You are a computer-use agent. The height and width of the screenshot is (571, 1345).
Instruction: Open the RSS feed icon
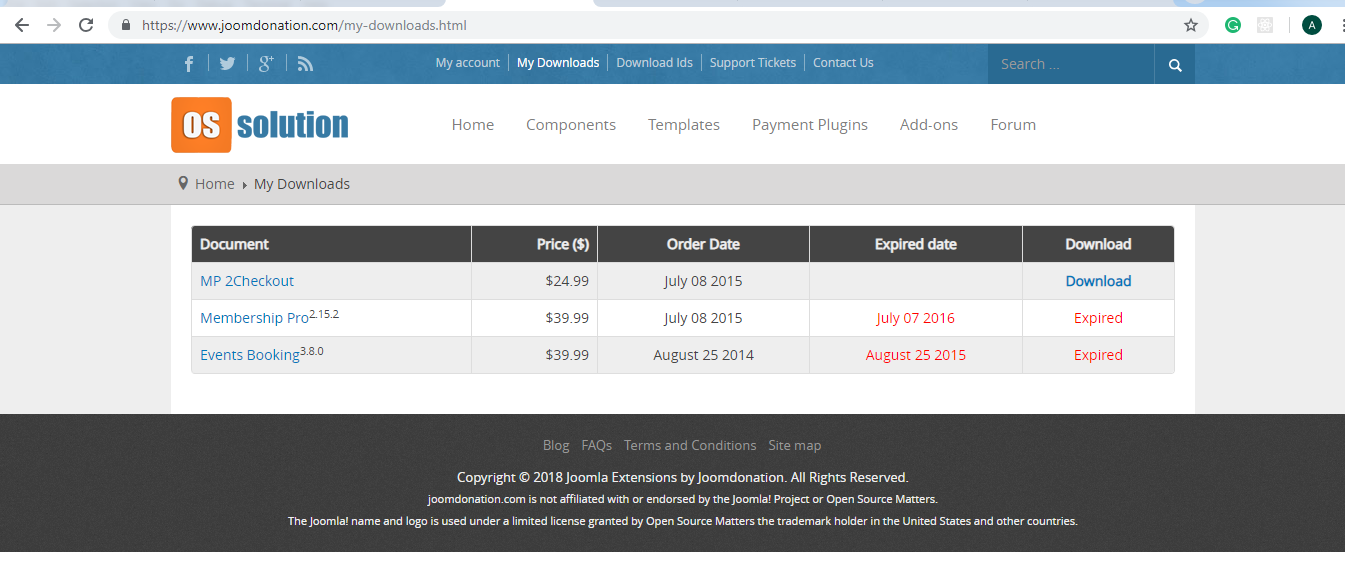(x=306, y=63)
